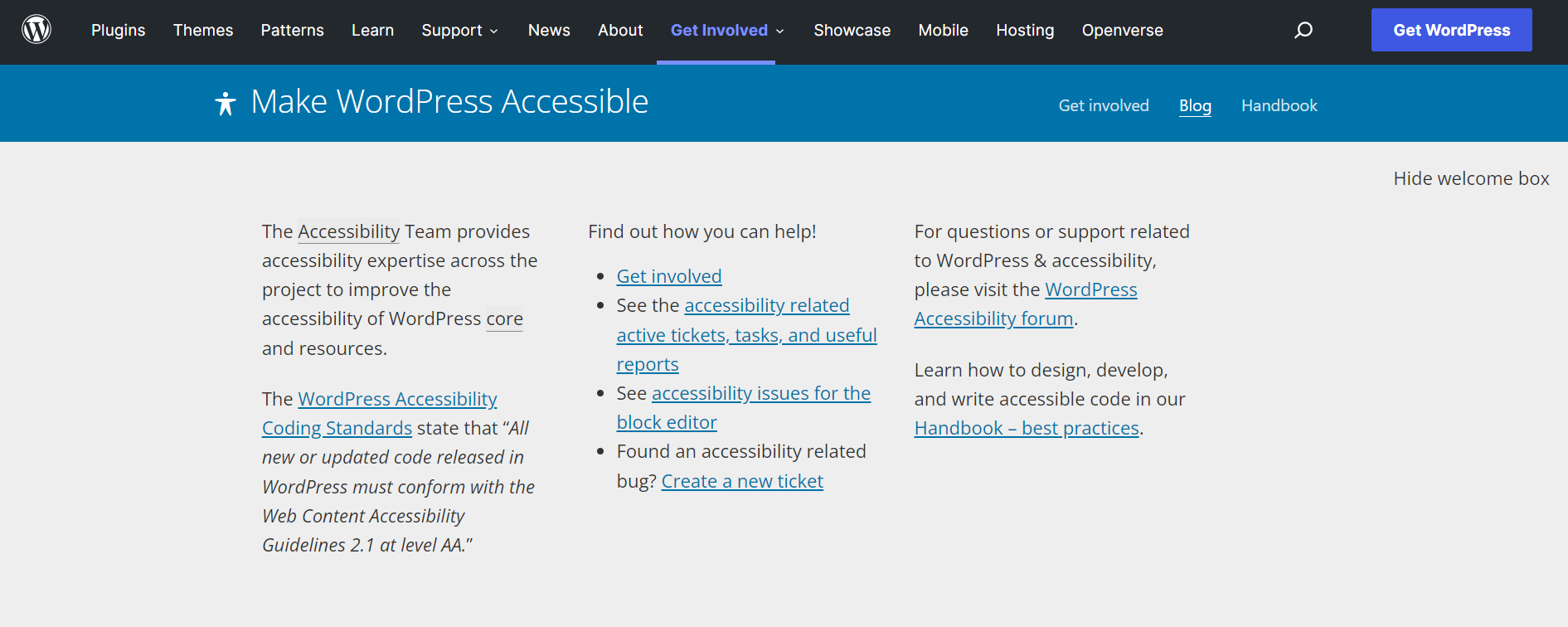Go to Themes in the top navigation
Image resolution: width=1568 pixels, height=627 pixels.
coord(203,30)
